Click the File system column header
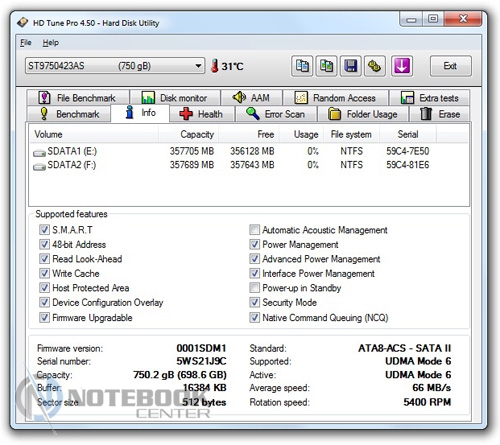 [351, 134]
